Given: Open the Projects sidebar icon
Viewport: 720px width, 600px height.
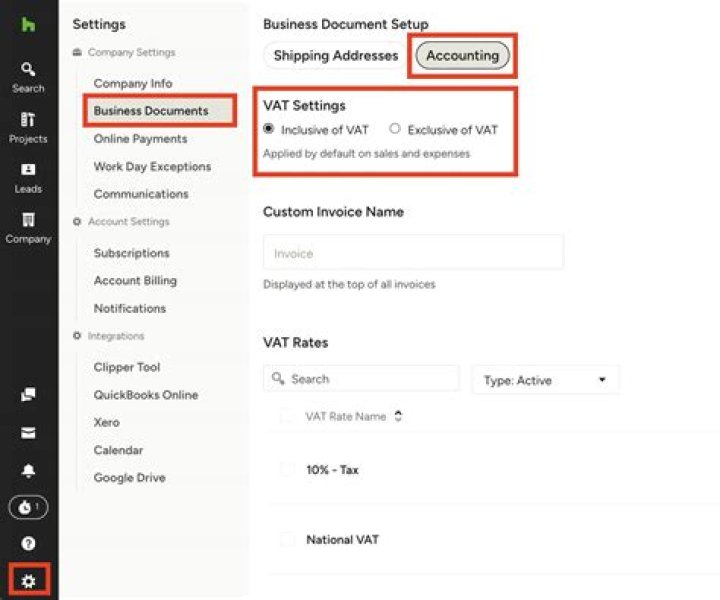Looking at the screenshot, I should [28, 128].
